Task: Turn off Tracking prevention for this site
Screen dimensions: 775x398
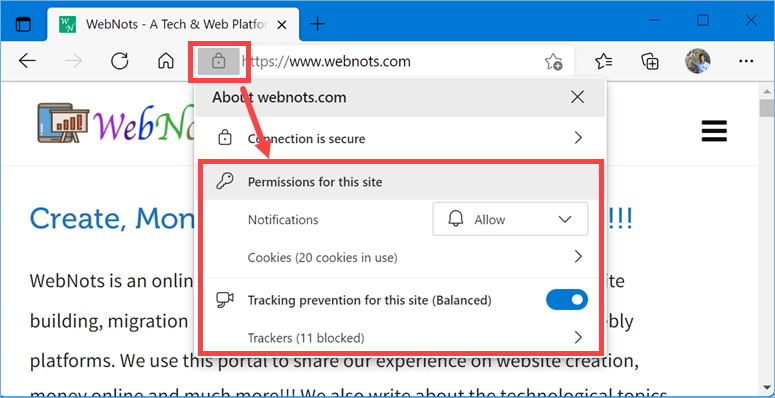Action: click(x=566, y=300)
